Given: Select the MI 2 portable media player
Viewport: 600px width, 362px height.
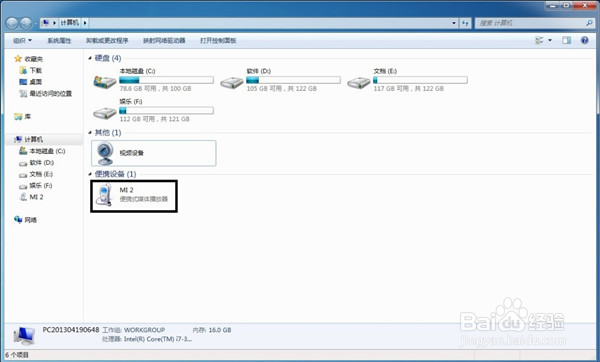Looking at the screenshot, I should [134, 196].
